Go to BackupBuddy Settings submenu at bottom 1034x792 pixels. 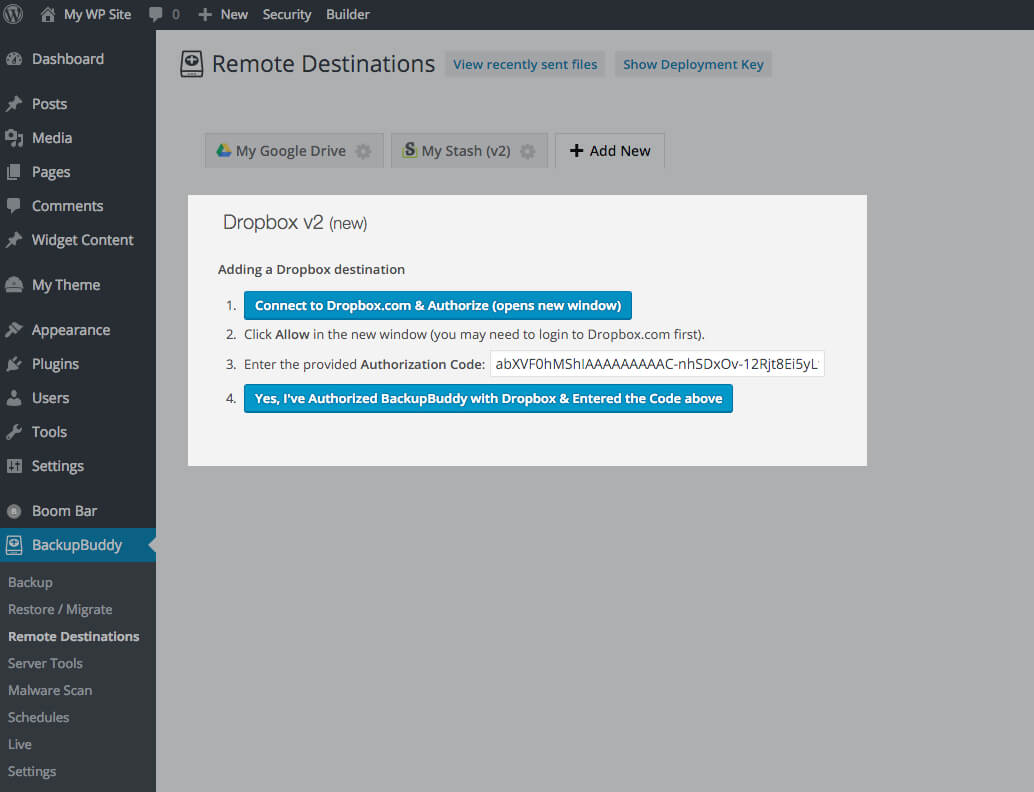32,772
